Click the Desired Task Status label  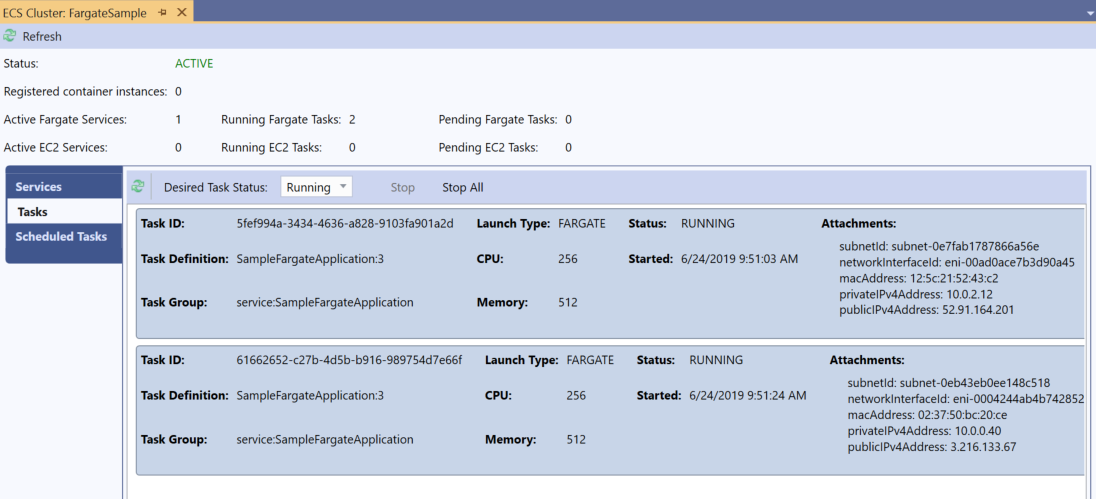pos(215,187)
